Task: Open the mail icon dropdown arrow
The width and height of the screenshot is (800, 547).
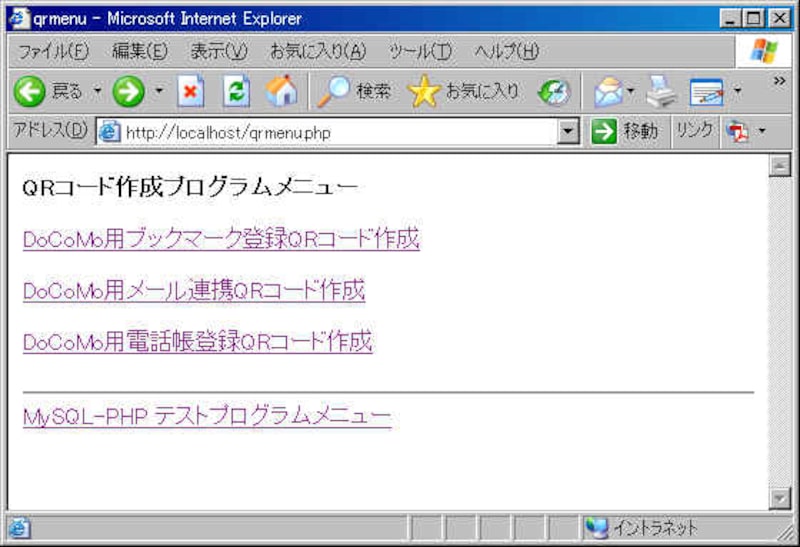Action: coord(631,91)
